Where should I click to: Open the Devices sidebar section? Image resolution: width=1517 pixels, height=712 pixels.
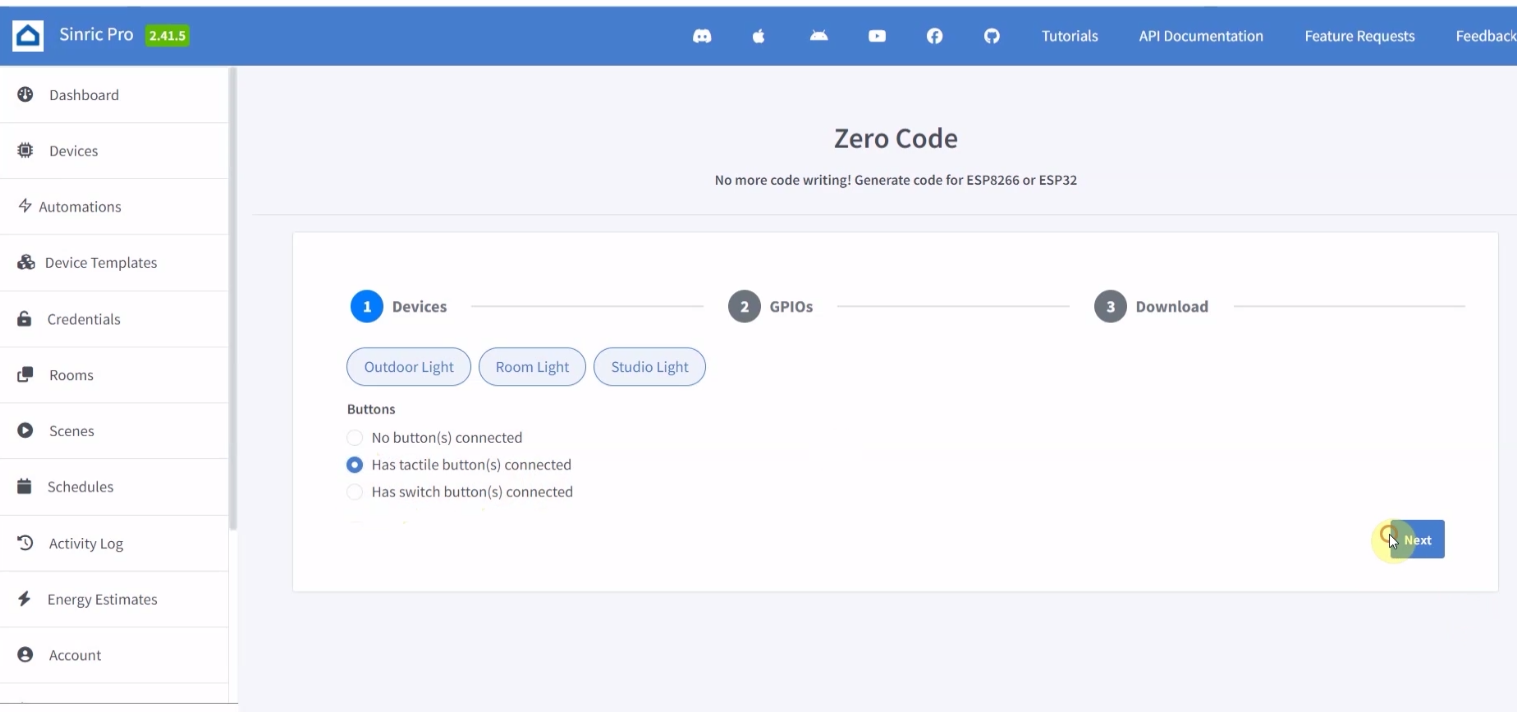73,150
